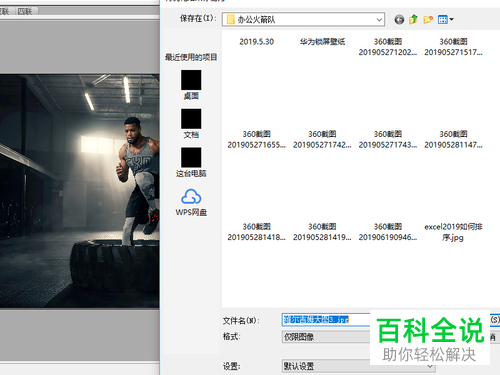Click the athlete preview image
Screen dimensions: 500x375
[x=79, y=191]
